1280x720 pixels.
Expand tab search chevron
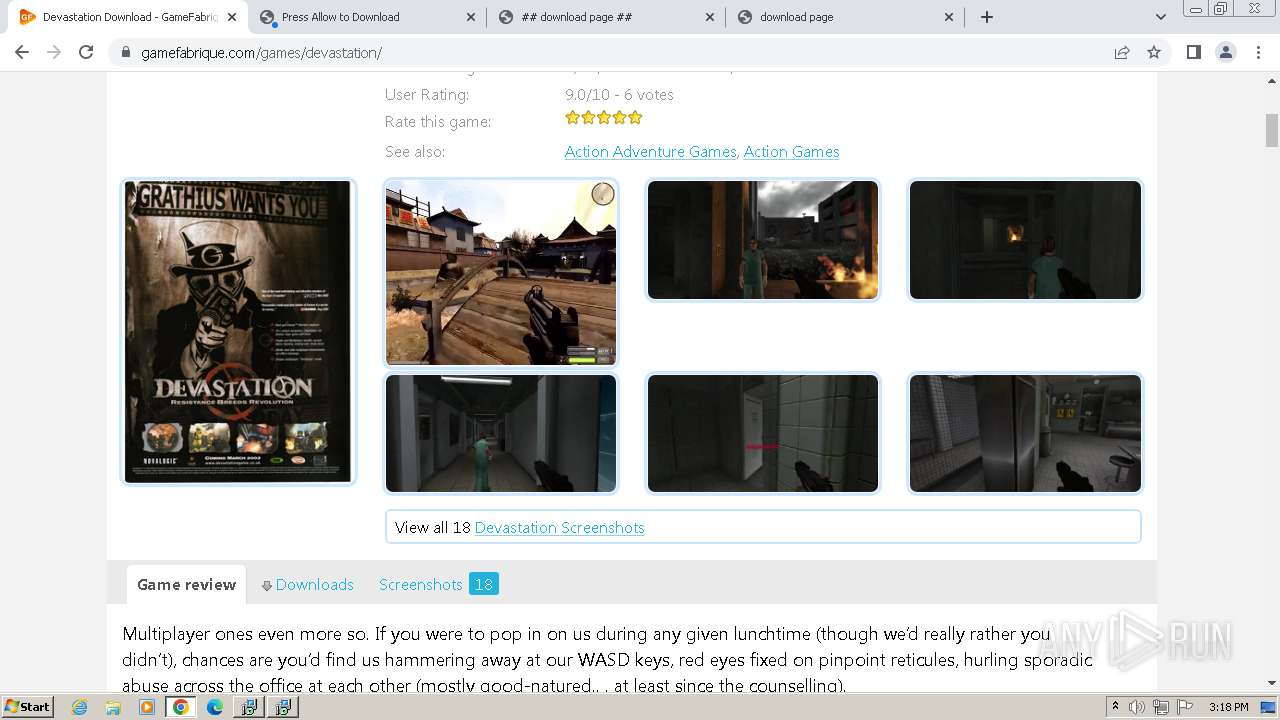[x=1161, y=17]
